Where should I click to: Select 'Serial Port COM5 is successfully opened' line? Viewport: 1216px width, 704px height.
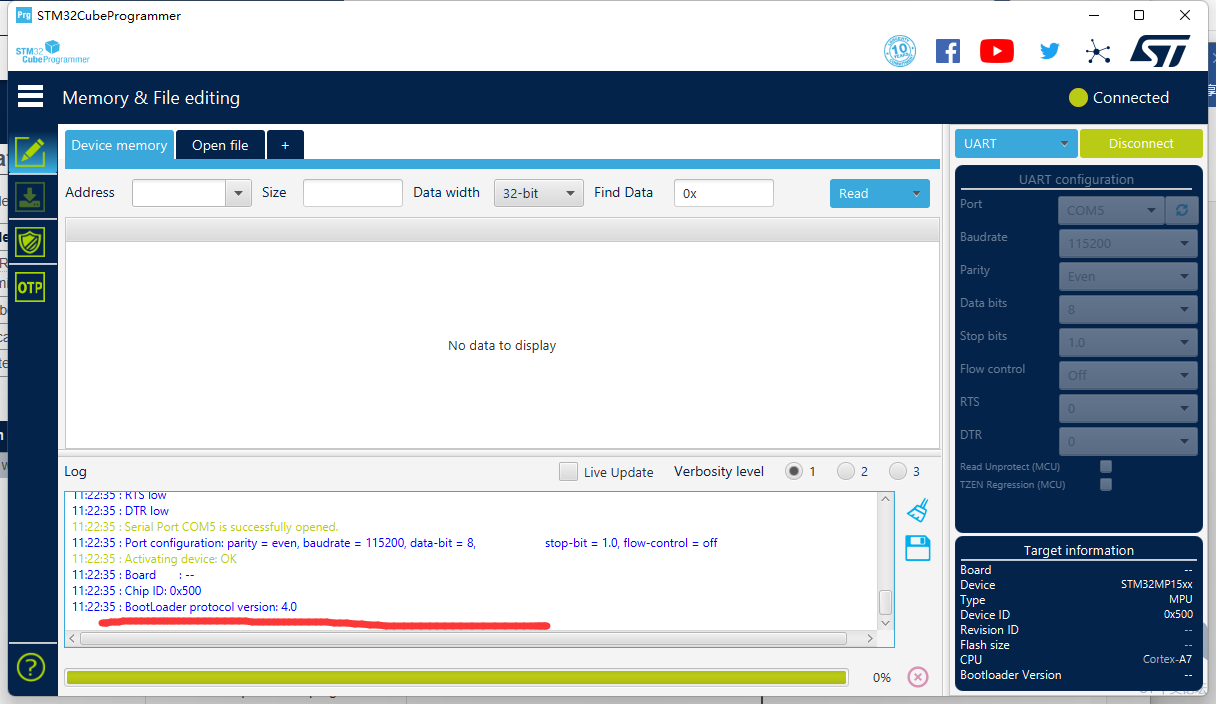coord(205,527)
